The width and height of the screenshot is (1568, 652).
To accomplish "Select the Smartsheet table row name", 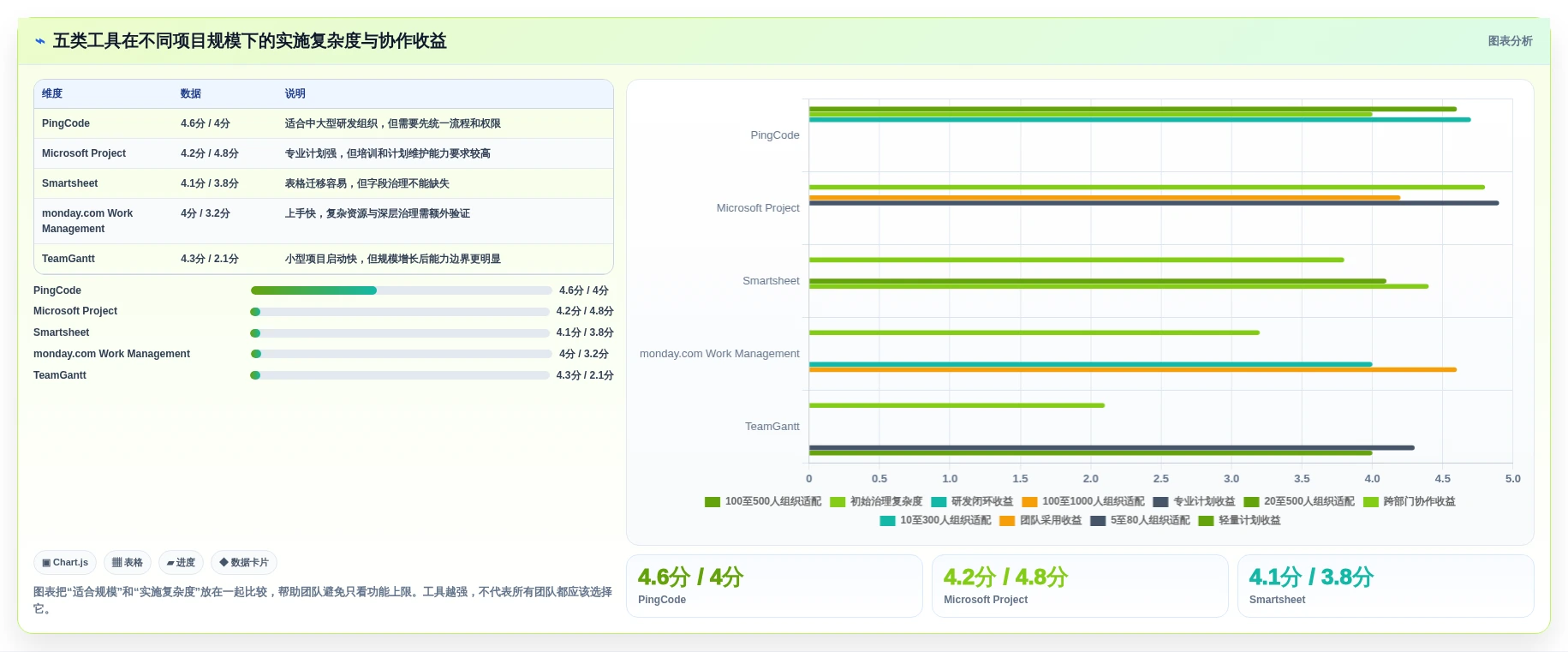I will pos(70,183).
